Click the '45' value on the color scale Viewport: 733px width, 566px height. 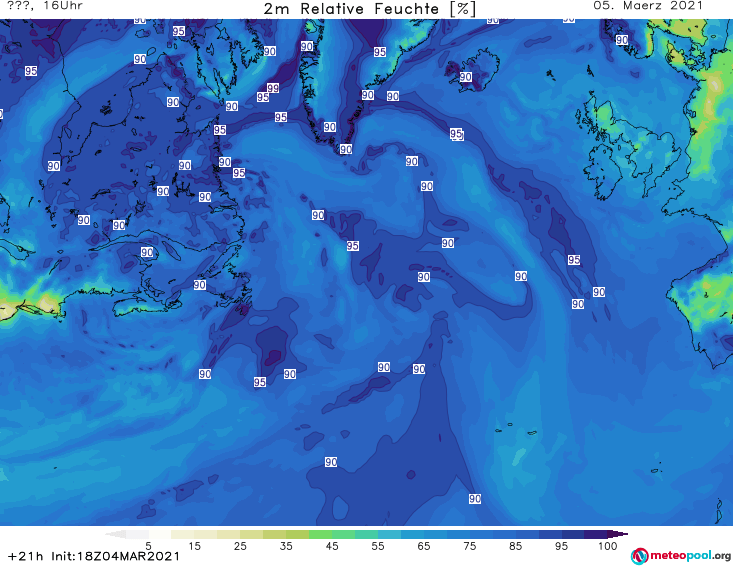click(332, 546)
